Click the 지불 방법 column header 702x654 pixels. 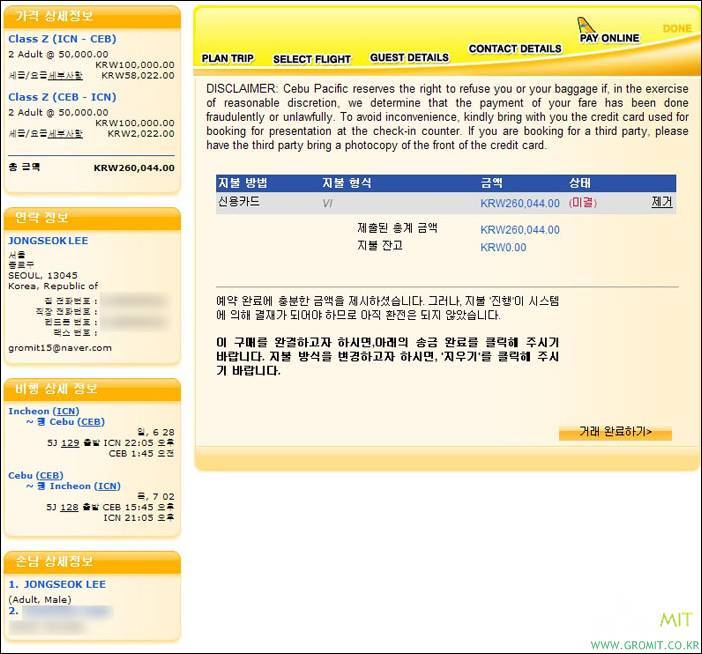tap(242, 183)
